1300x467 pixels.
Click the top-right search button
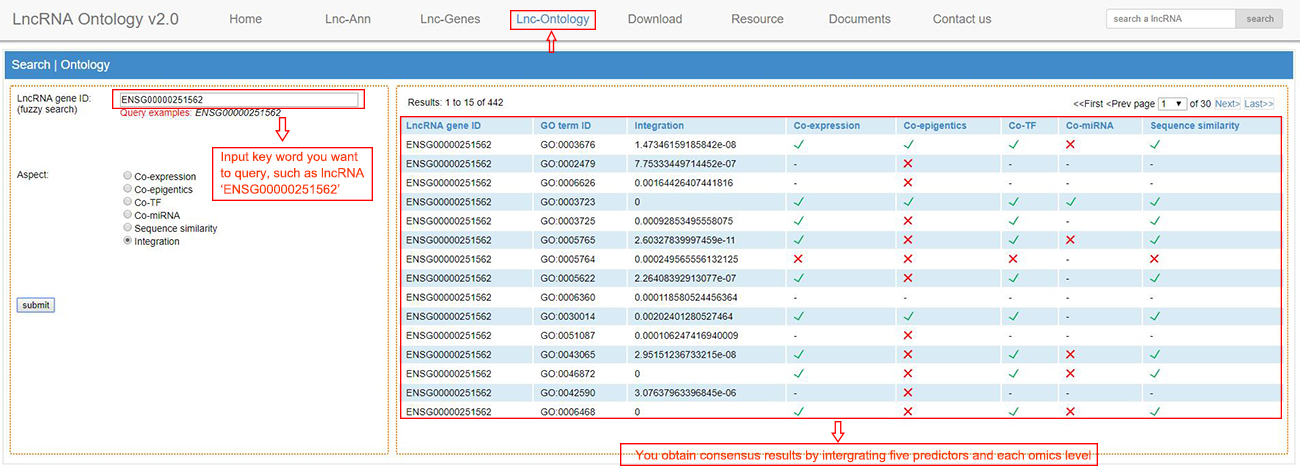click(x=1260, y=19)
